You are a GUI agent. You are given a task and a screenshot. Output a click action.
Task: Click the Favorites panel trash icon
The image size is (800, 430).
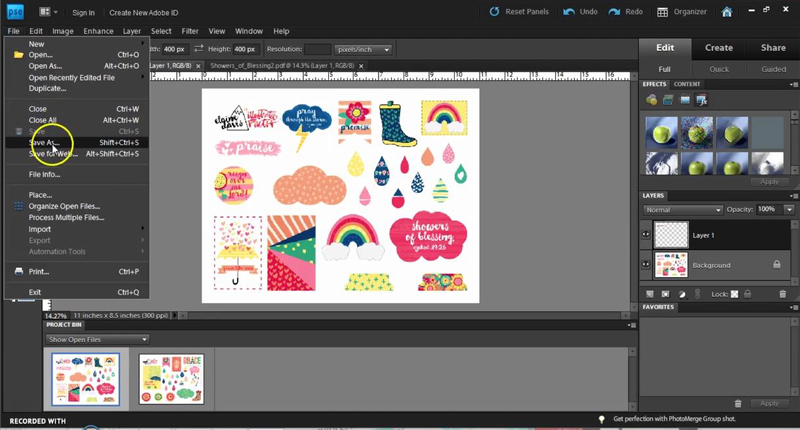pos(738,403)
